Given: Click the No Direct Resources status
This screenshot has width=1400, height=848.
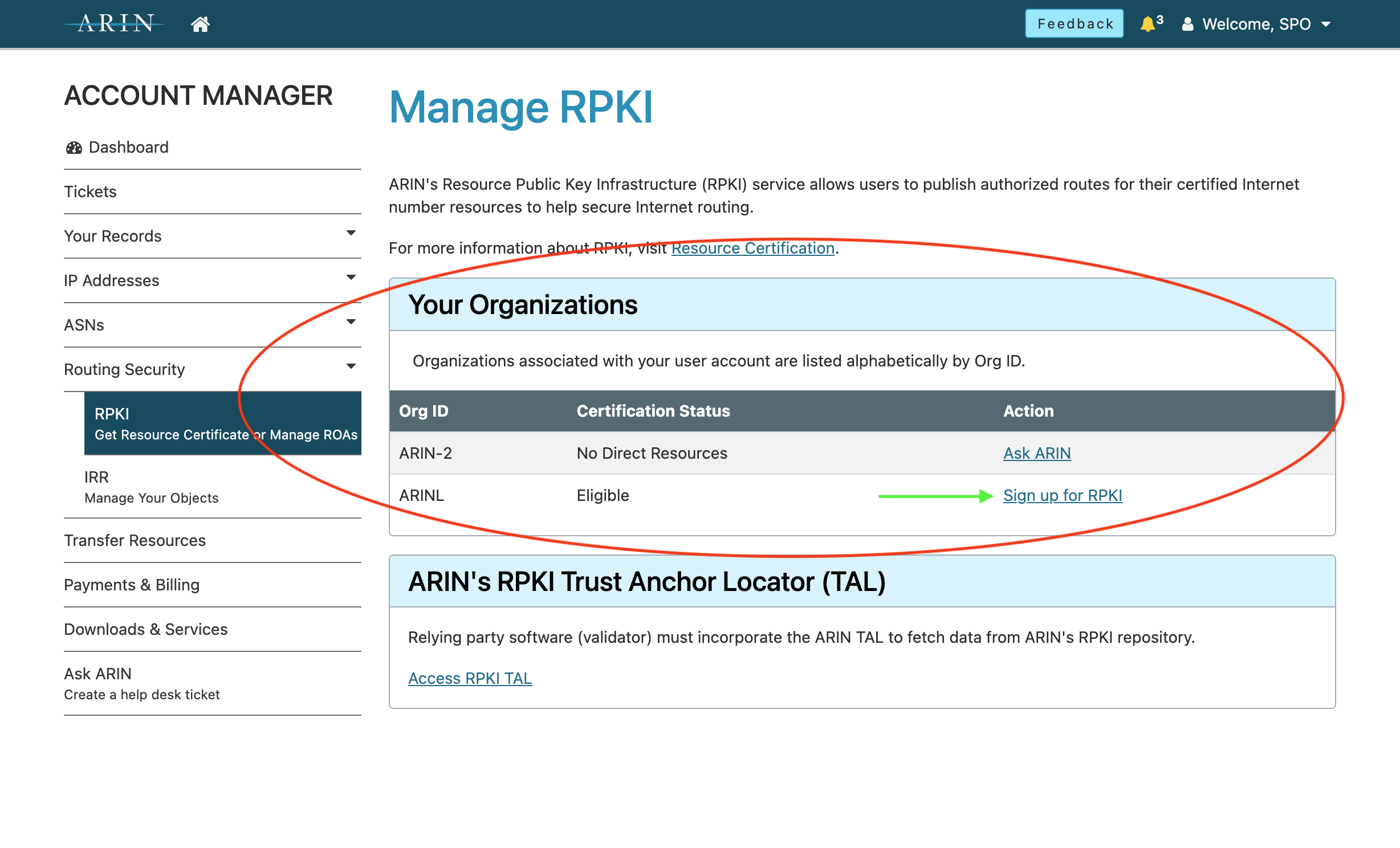Looking at the screenshot, I should [x=652, y=453].
